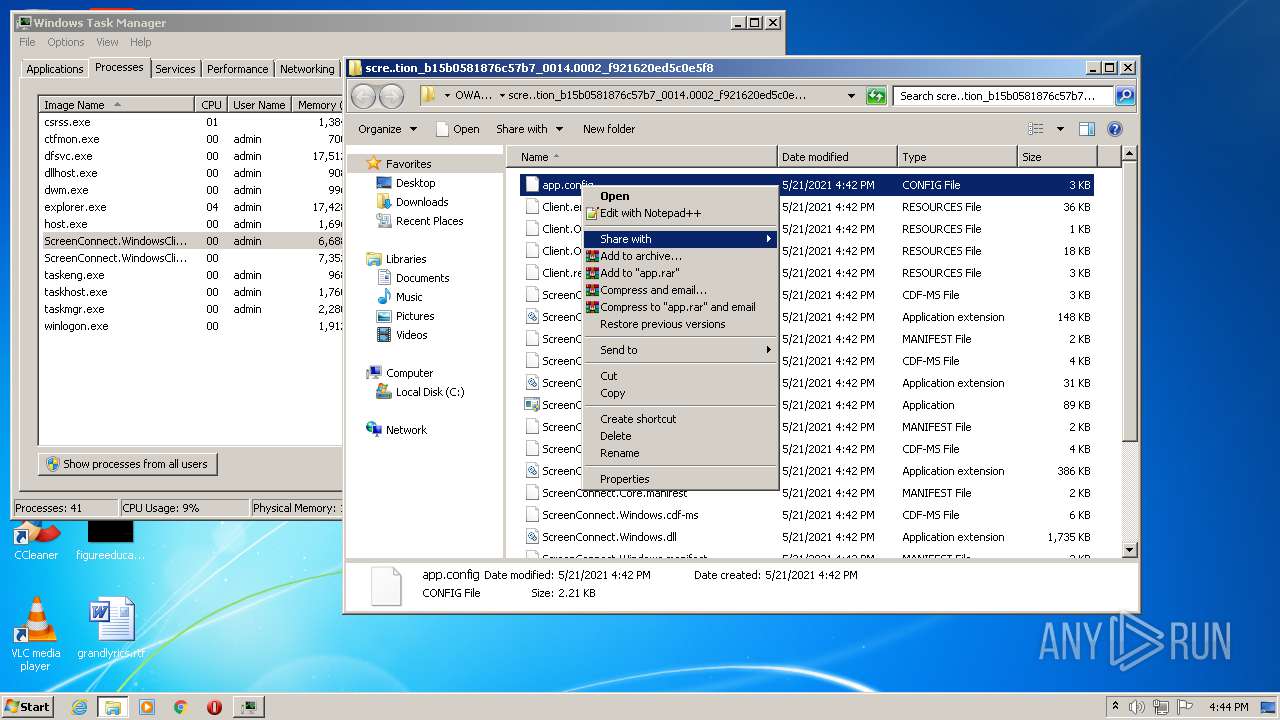Switch to Task Manager Networking tab
The width and height of the screenshot is (1280, 720).
[307, 69]
